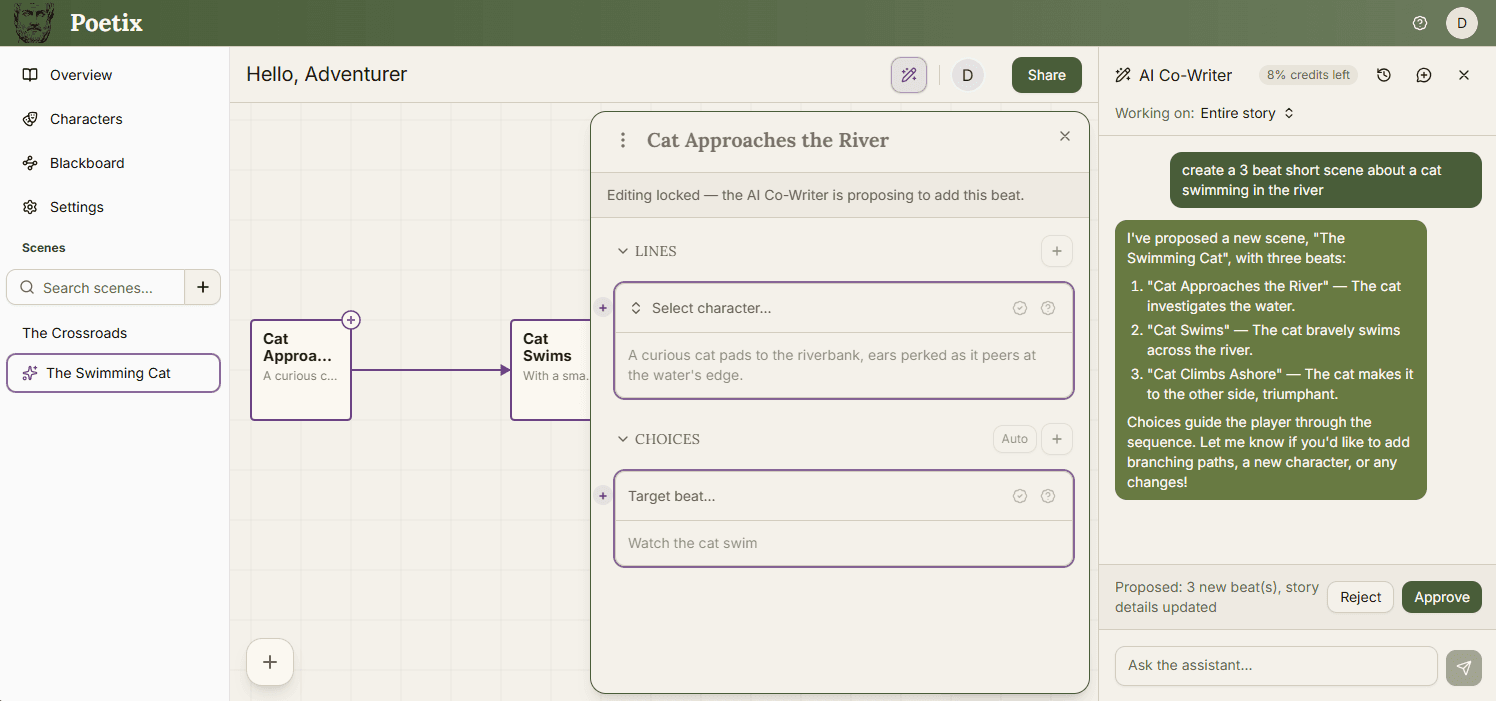Click the plus handle left of line card

(602, 308)
